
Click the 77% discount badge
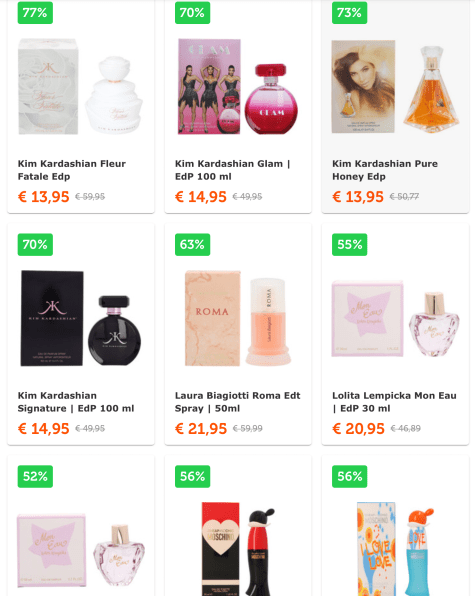[x=35, y=13]
